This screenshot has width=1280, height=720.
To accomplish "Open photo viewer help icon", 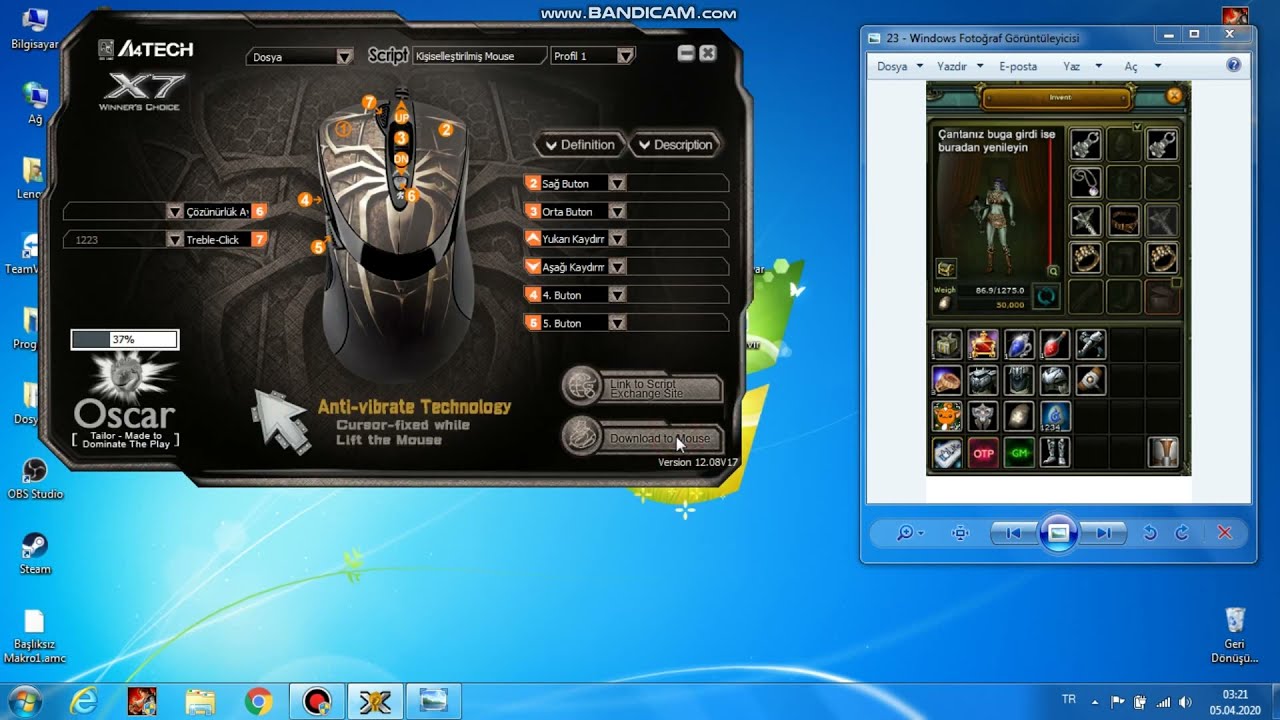I will 1233,65.
